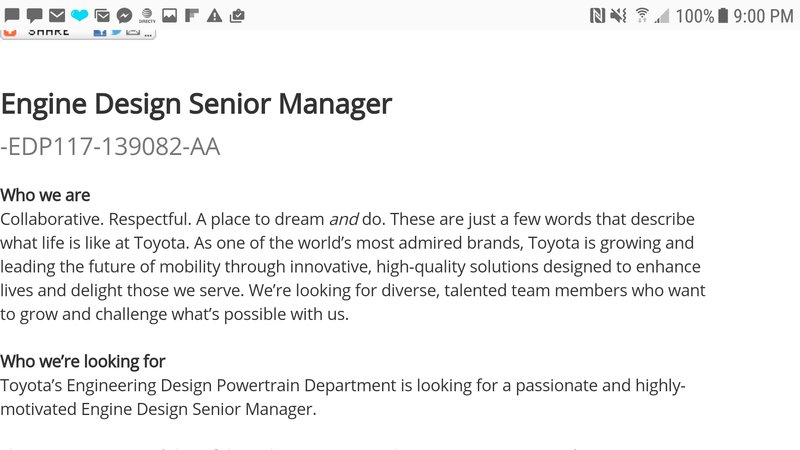Tap the first message bubble status icon

point(12,16)
